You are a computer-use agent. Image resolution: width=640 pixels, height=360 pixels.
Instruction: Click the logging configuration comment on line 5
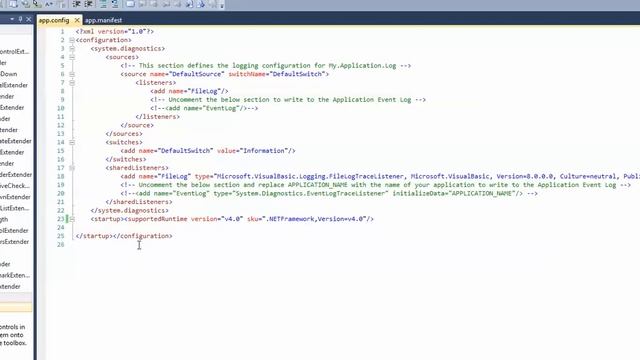(266, 66)
